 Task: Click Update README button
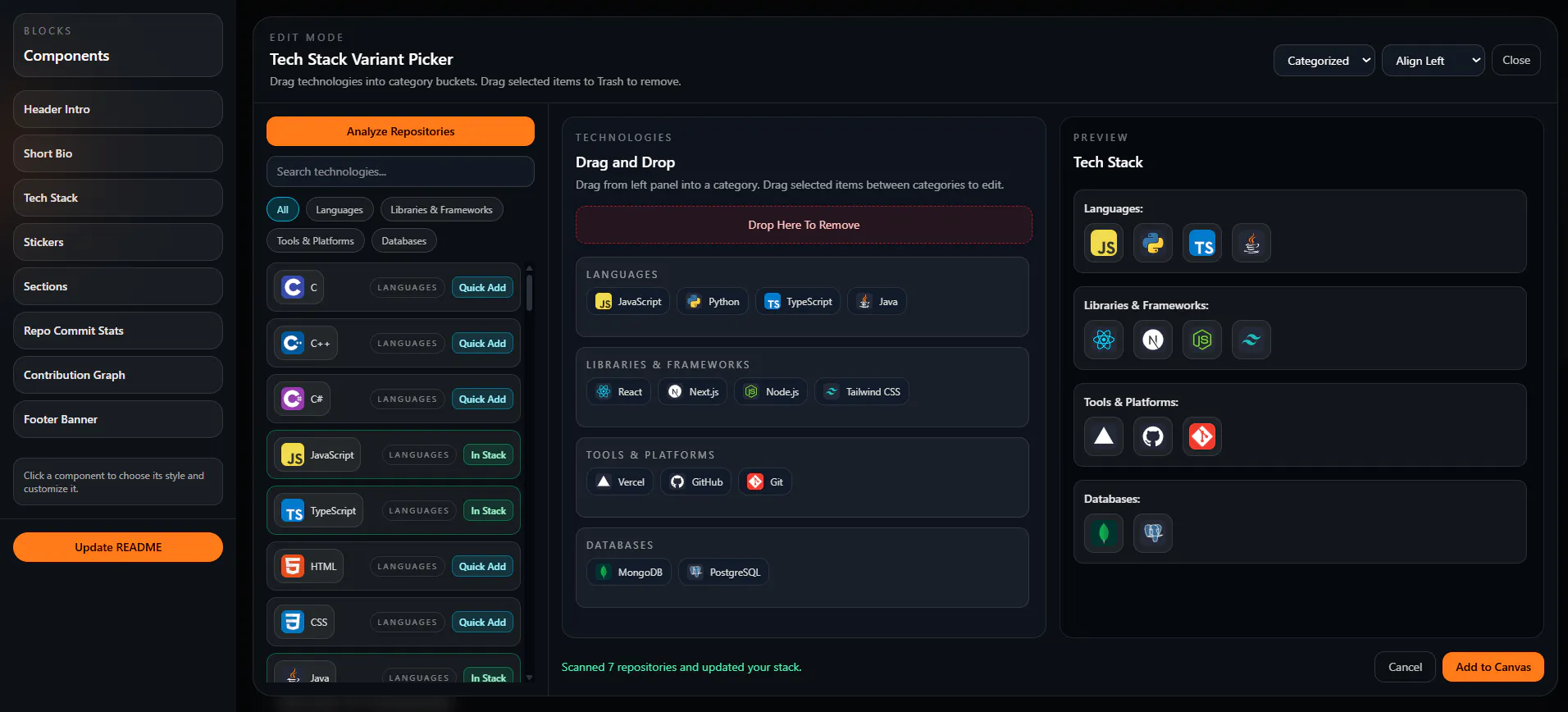click(118, 547)
